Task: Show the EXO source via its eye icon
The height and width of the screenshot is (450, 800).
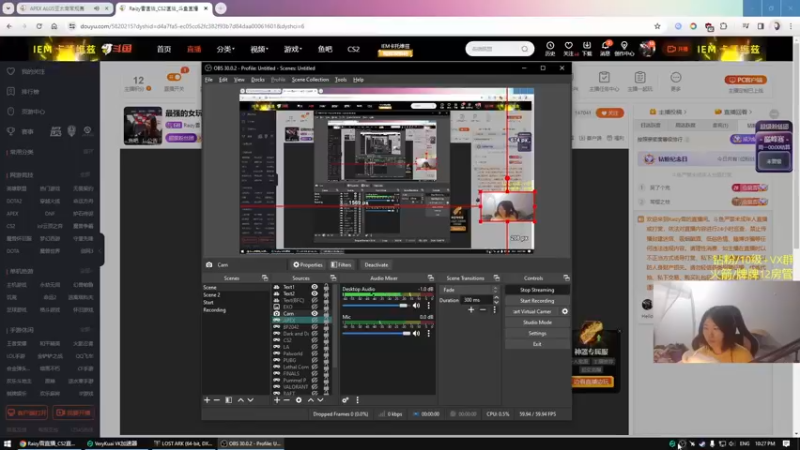Action: [x=314, y=307]
